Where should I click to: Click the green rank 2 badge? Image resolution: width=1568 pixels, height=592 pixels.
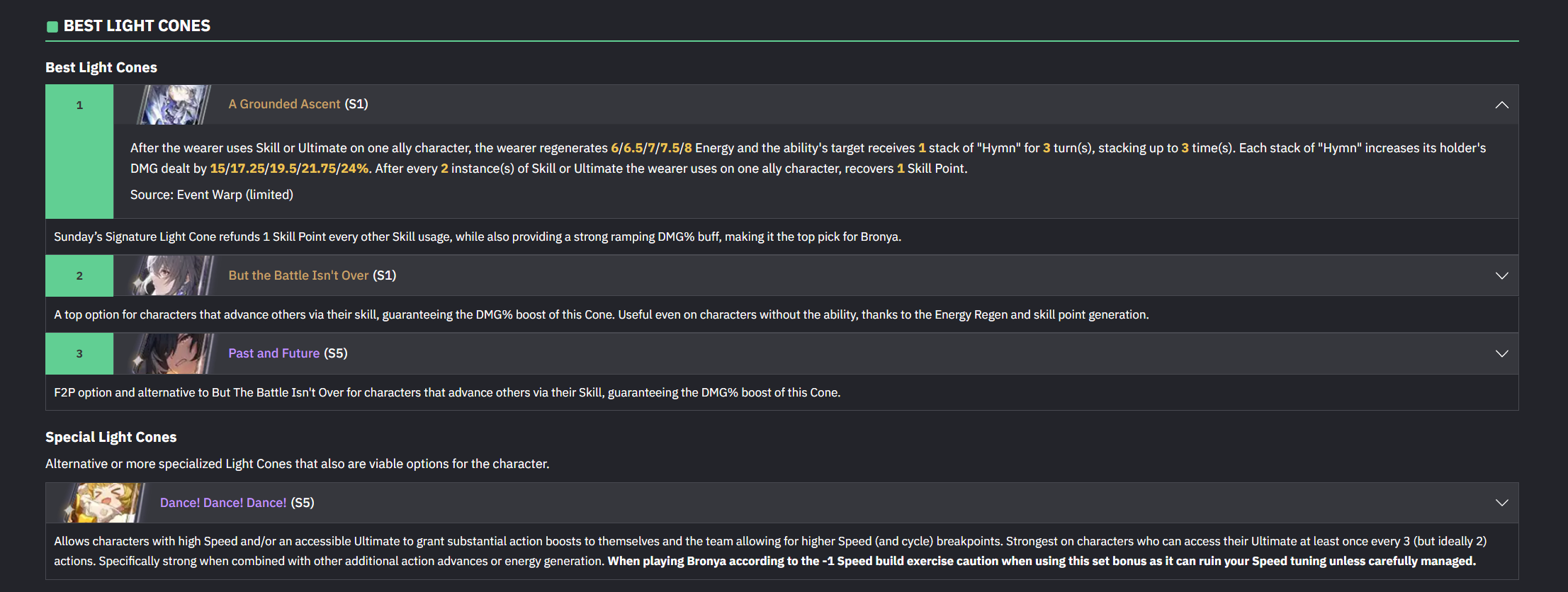[79, 275]
